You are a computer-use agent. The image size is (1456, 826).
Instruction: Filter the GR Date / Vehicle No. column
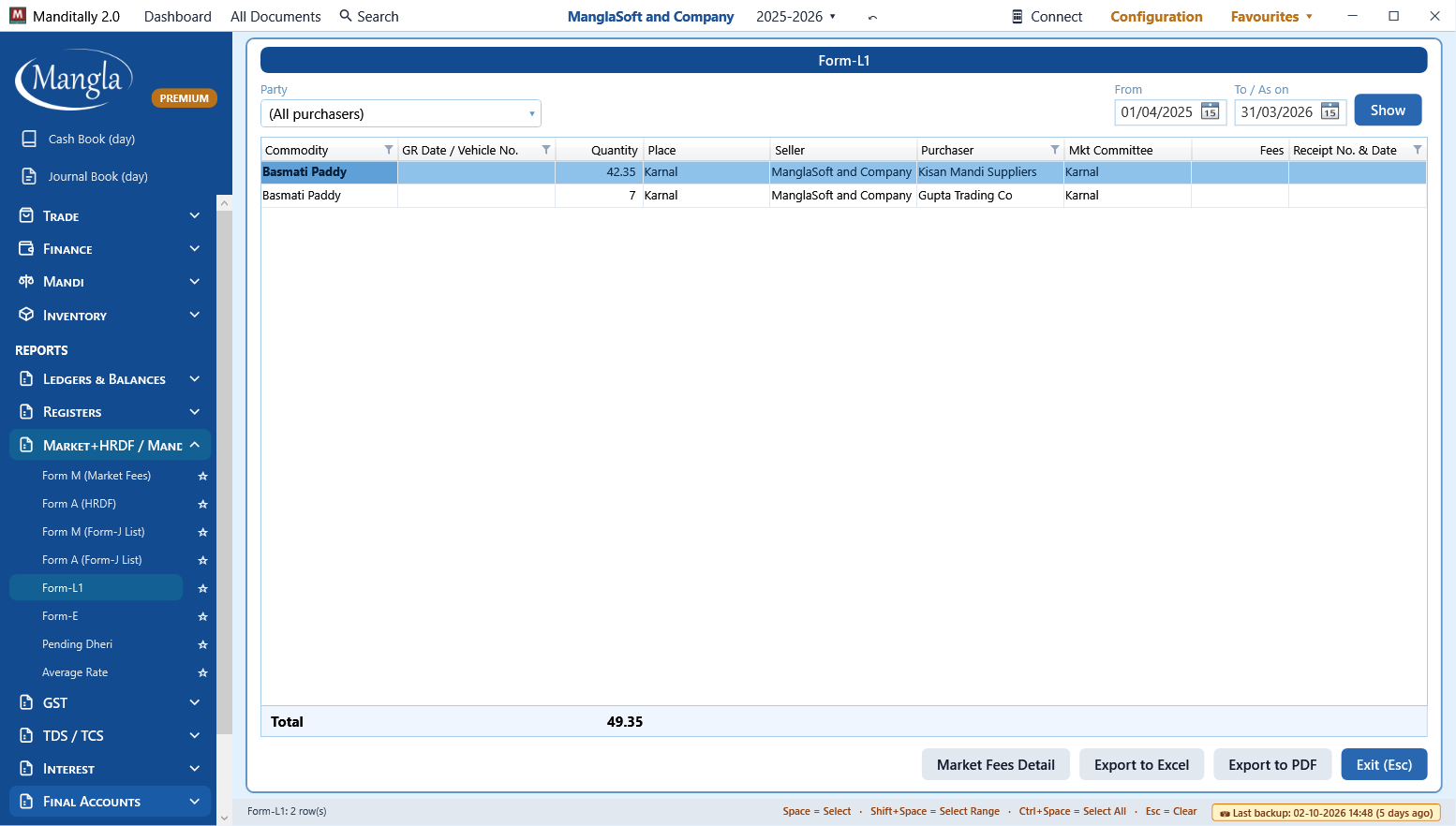(x=546, y=150)
